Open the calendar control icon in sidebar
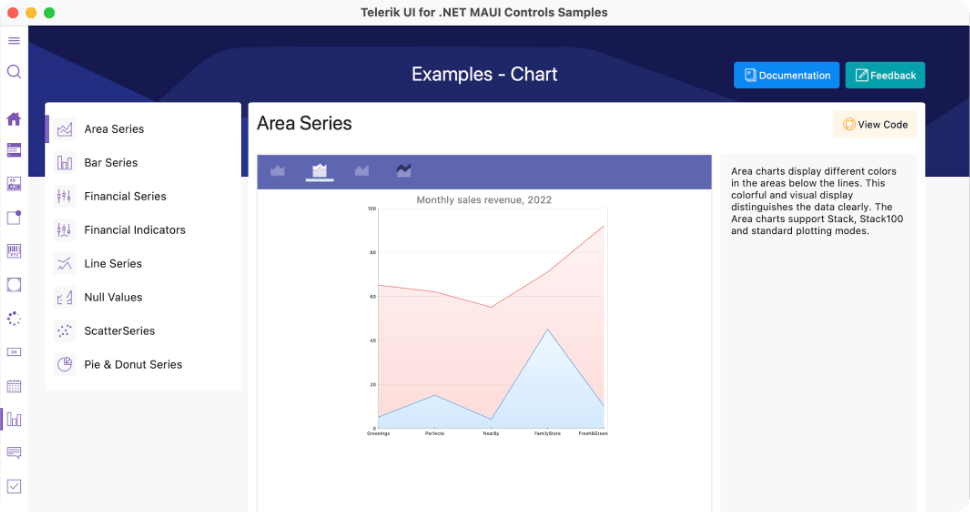 click(14, 386)
